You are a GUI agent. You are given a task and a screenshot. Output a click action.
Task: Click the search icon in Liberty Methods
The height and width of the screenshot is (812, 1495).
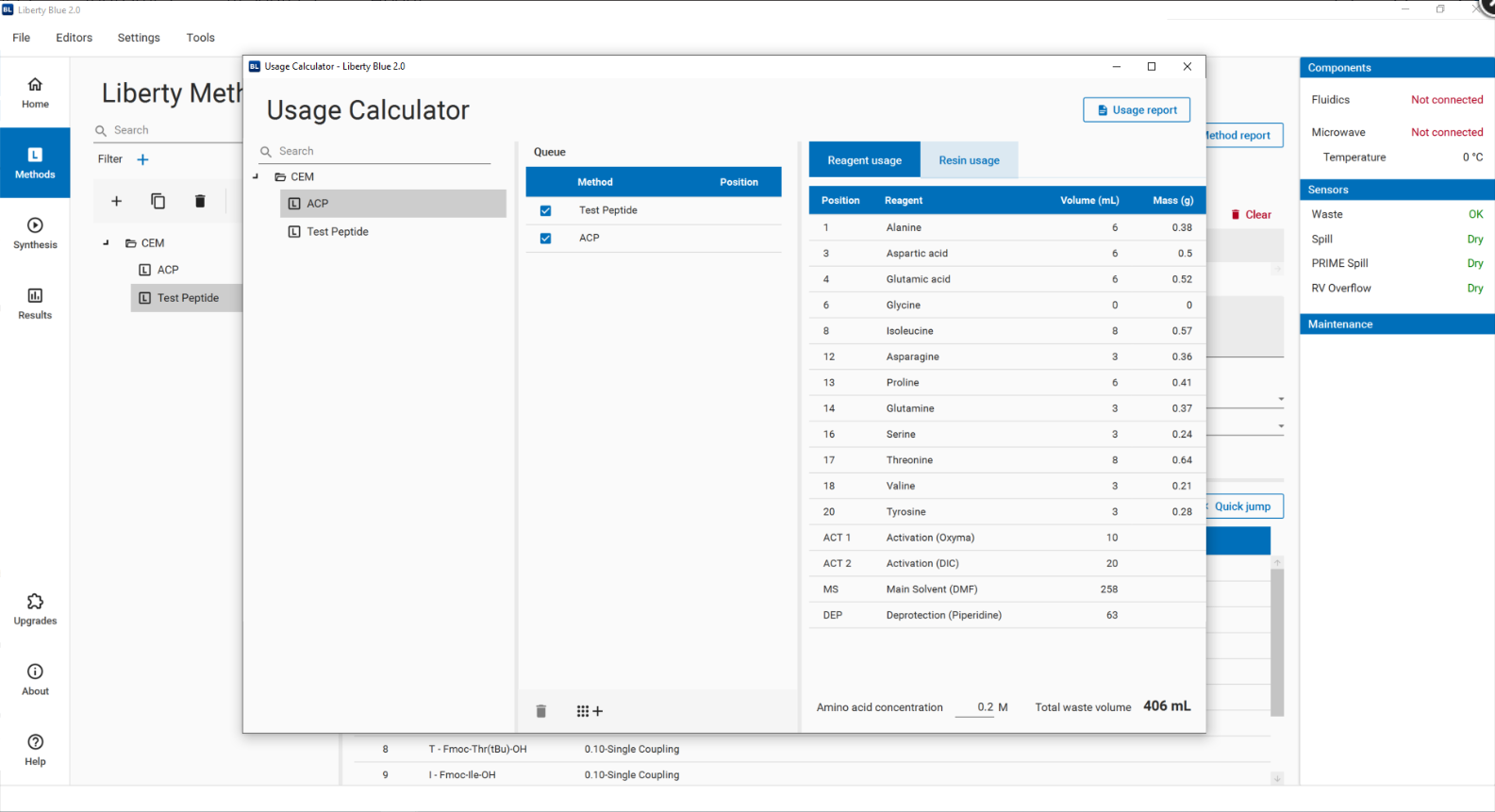pos(101,131)
